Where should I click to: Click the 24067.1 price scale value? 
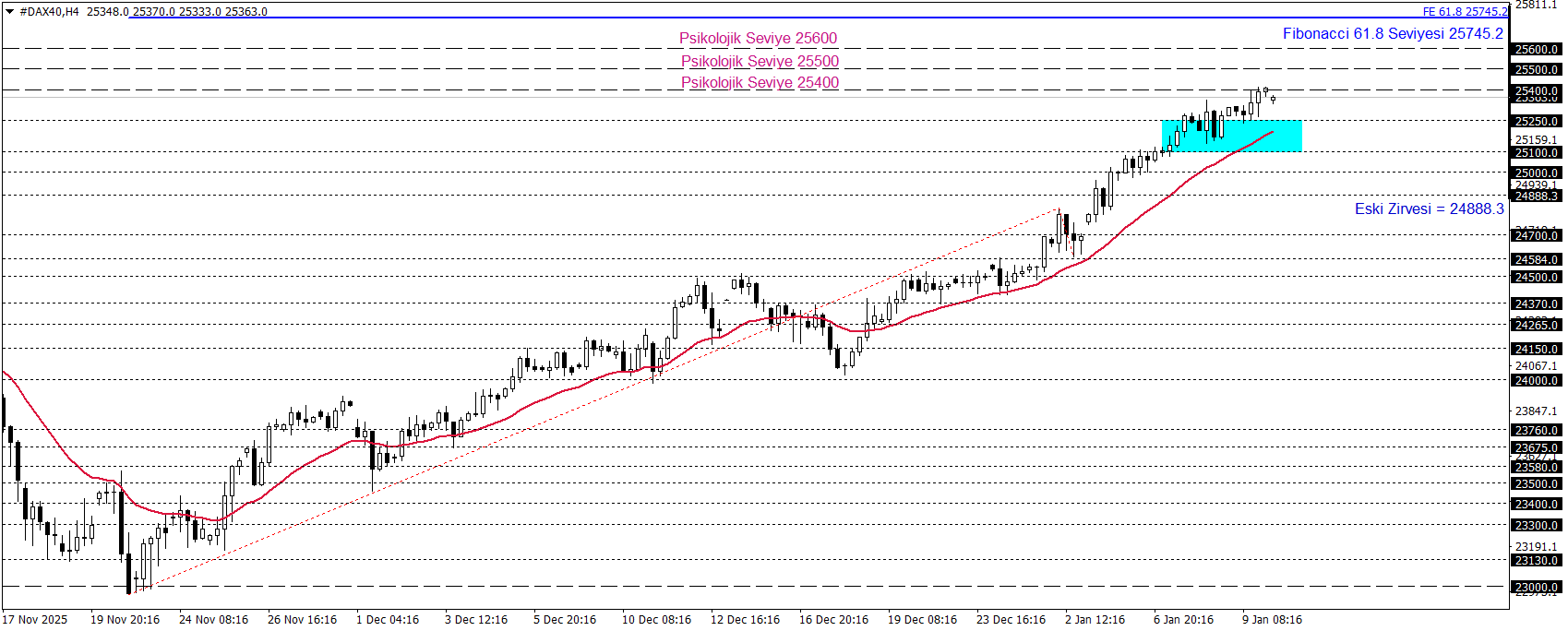pos(1537,366)
